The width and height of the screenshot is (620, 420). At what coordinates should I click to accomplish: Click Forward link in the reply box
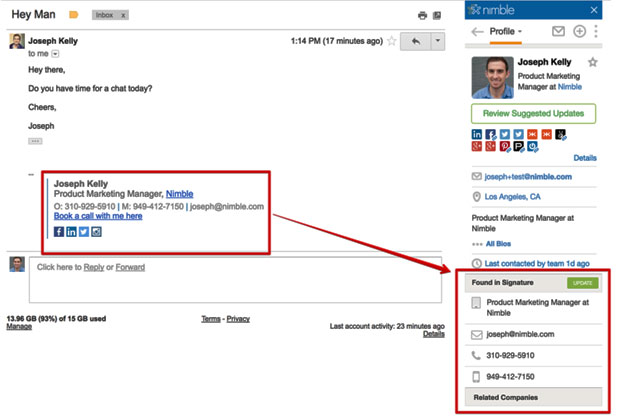coord(130,267)
